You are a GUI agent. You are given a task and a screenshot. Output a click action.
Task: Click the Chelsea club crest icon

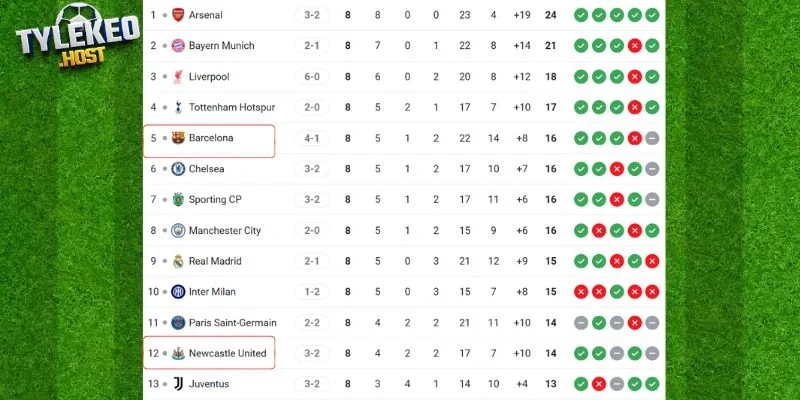pos(178,169)
